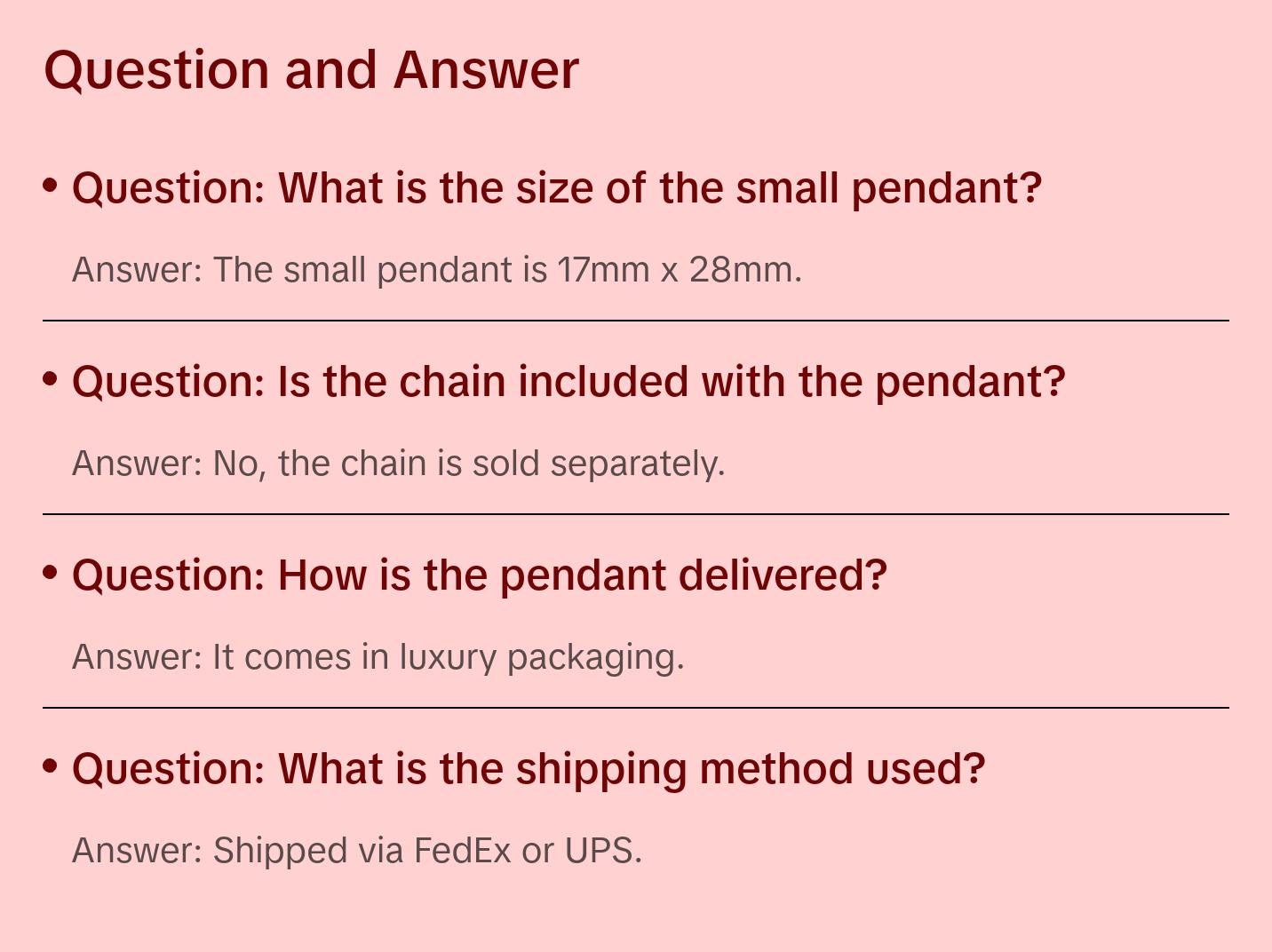The image size is (1272, 952).
Task: Click the "Question and Answer" heading
Action: point(311,70)
